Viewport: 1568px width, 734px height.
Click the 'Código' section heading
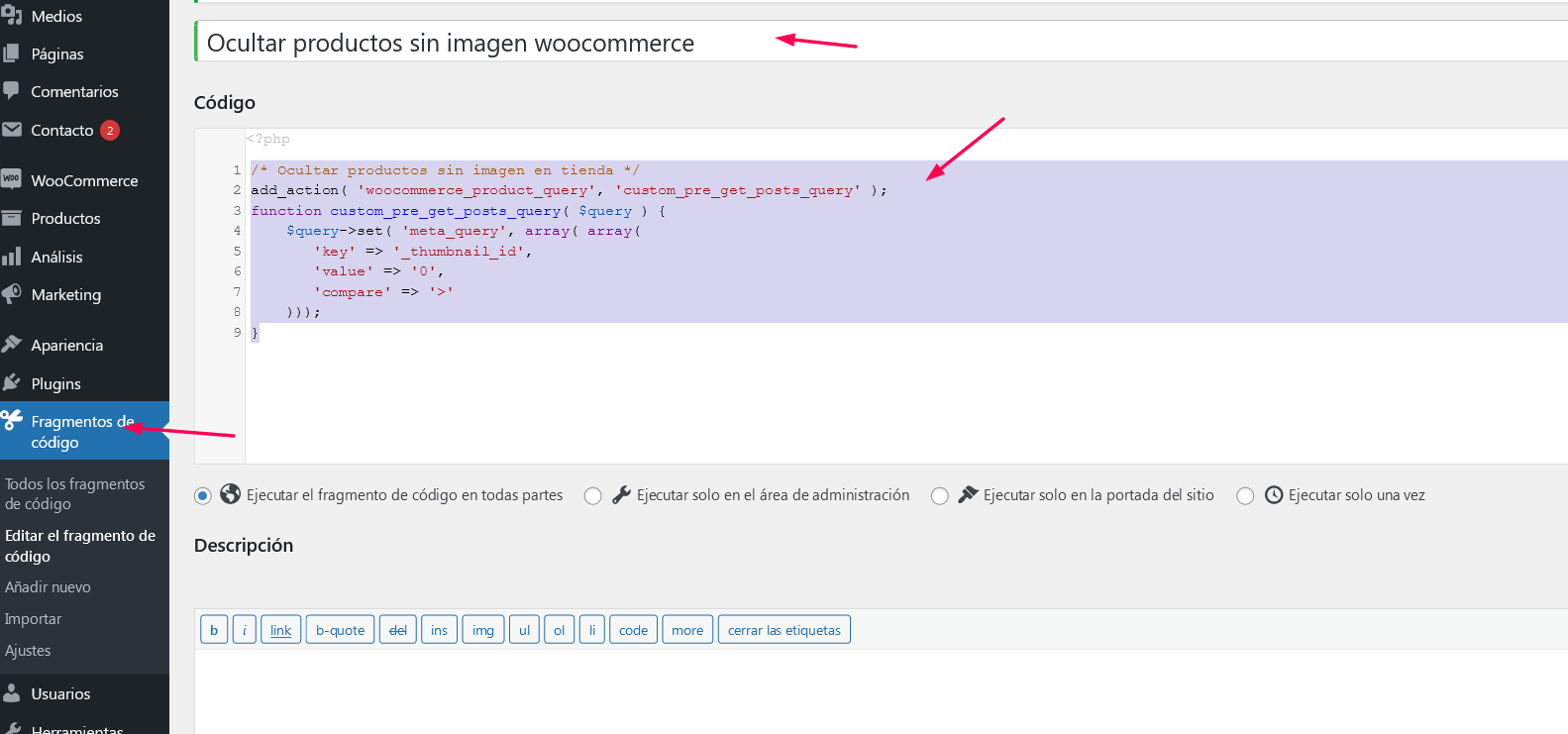point(225,103)
